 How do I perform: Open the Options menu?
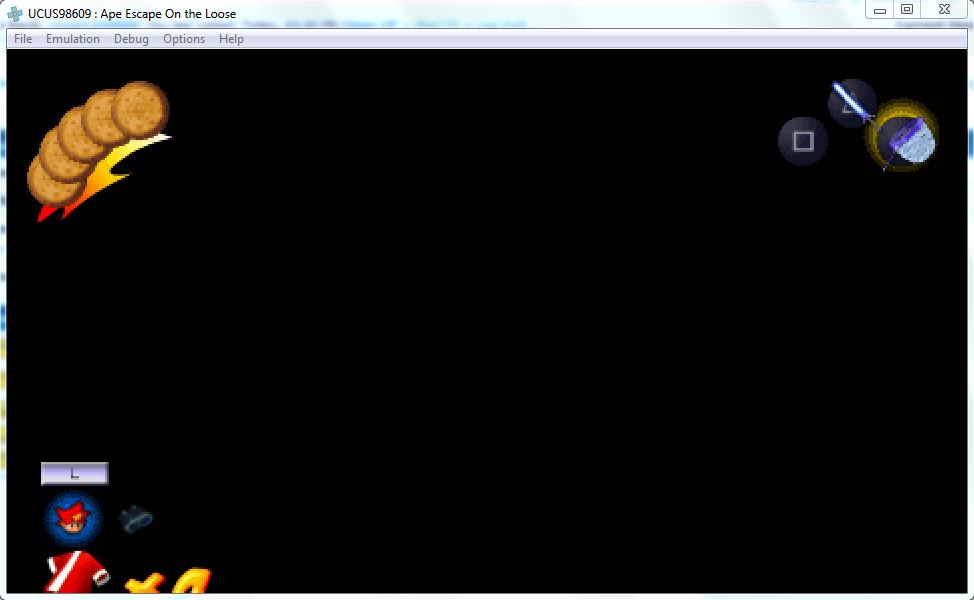(x=184, y=39)
